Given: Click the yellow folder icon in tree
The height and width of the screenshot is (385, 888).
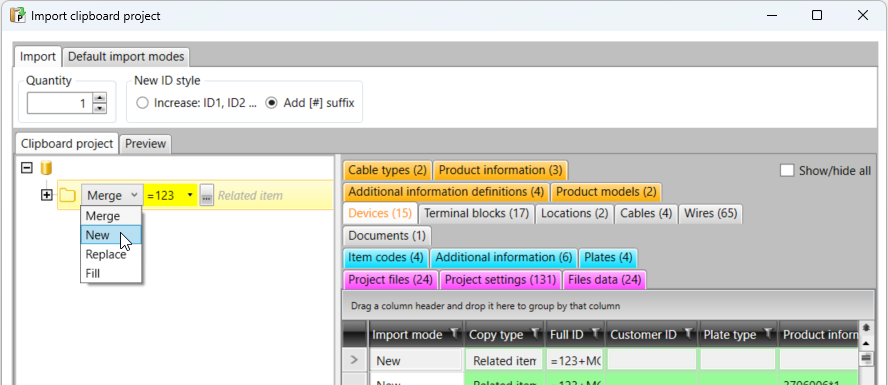Looking at the screenshot, I should [68, 195].
